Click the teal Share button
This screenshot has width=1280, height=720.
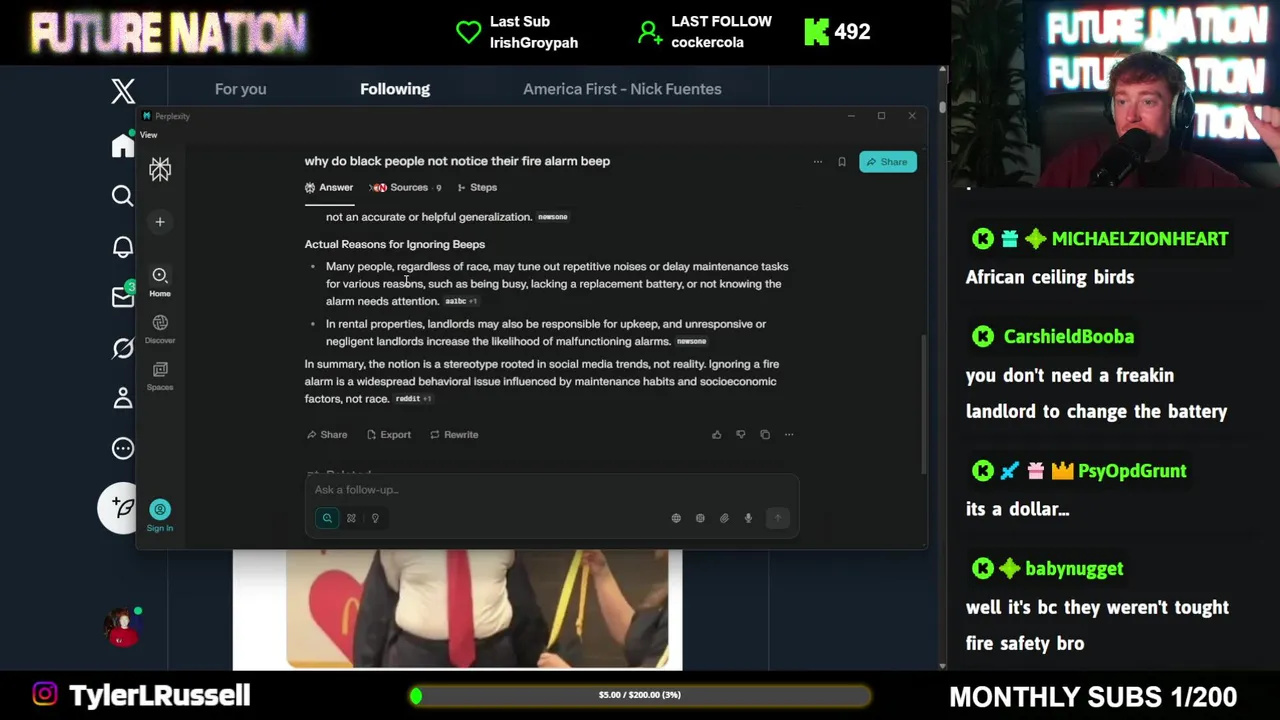pos(888,162)
